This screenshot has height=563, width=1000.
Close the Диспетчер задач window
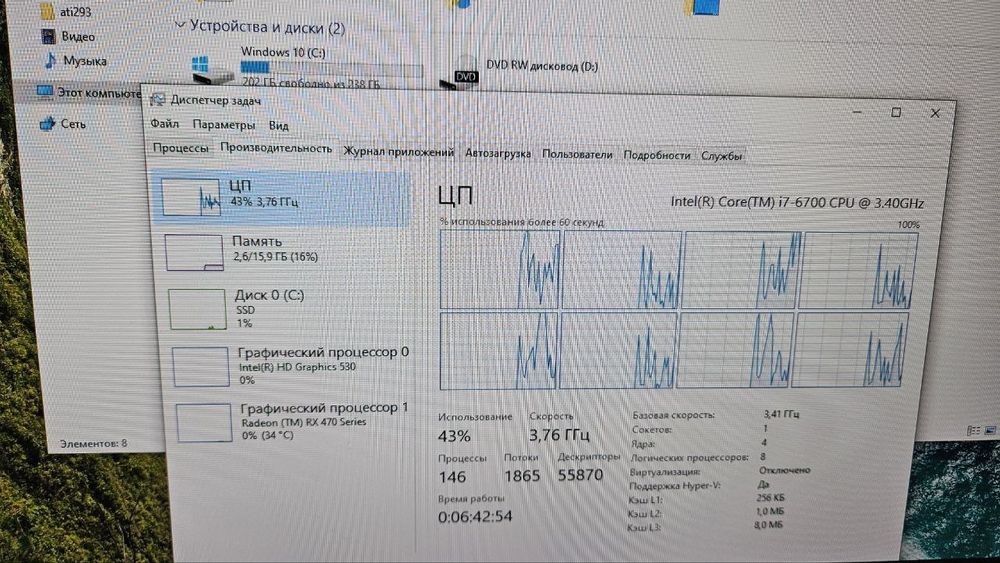(x=935, y=113)
